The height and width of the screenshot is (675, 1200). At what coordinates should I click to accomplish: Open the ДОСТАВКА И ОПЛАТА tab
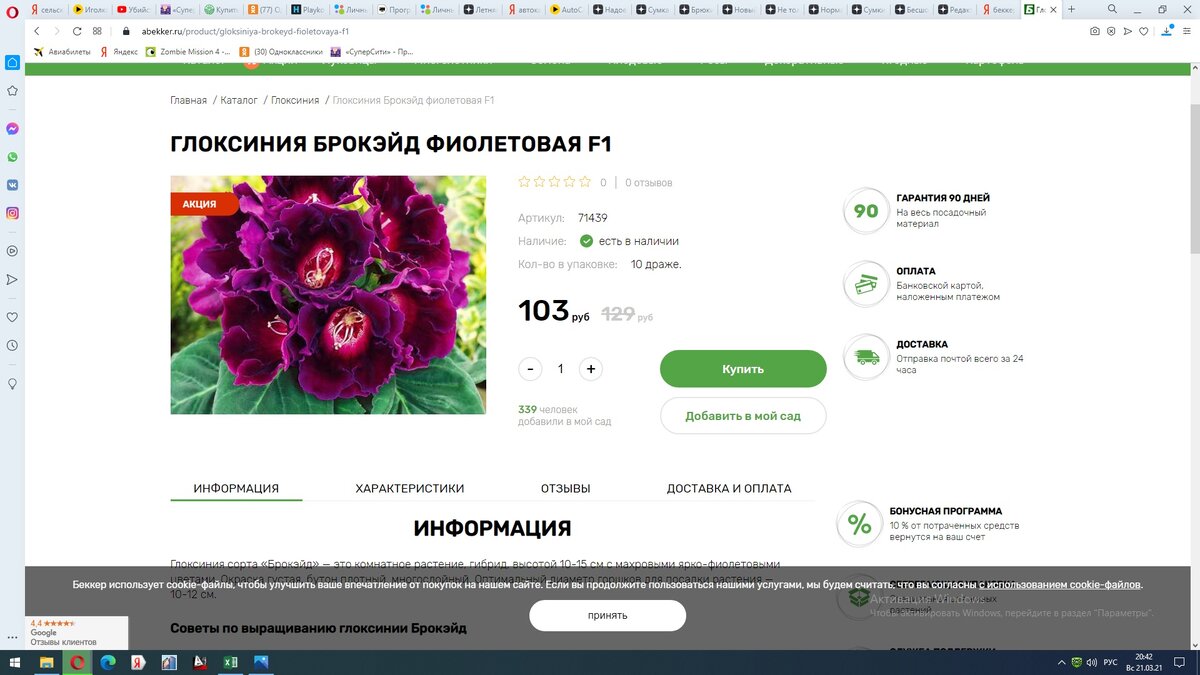729,489
